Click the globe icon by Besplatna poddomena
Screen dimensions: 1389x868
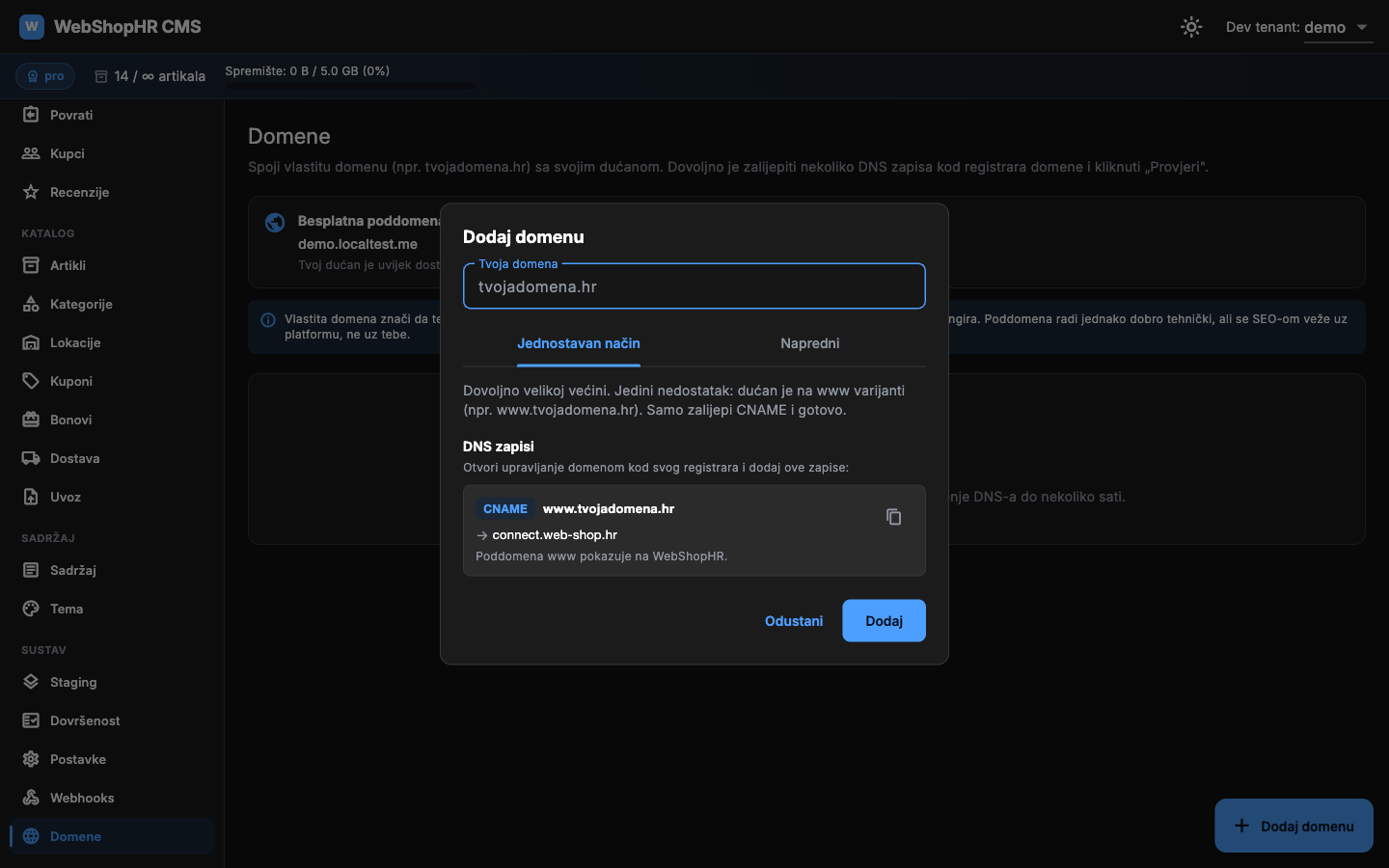(x=275, y=223)
